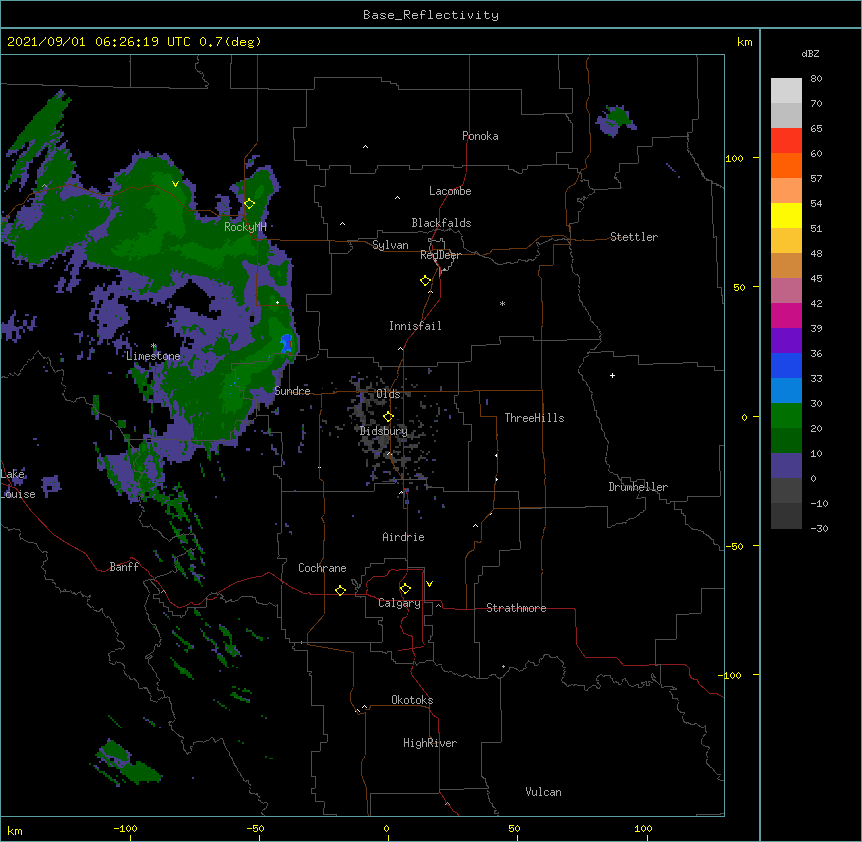Image resolution: width=862 pixels, height=842 pixels.
Task: Click the yellow V marker northeast of Calgary
Action: tap(429, 584)
